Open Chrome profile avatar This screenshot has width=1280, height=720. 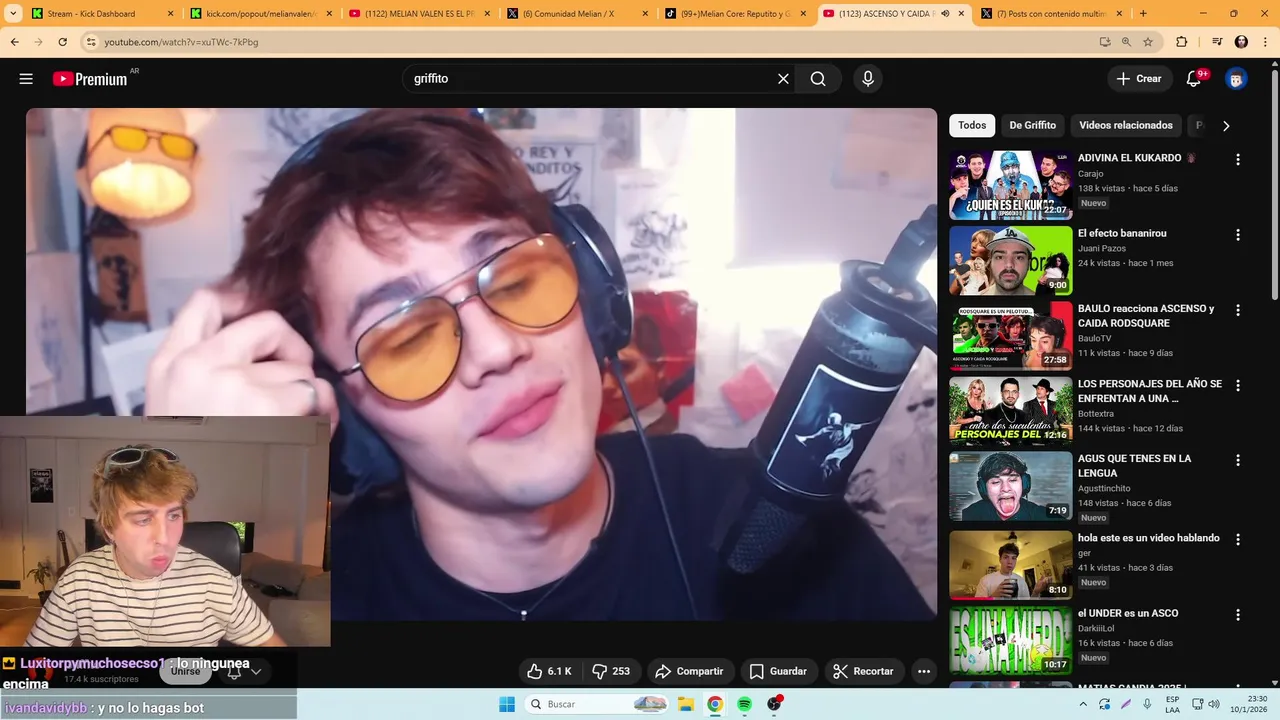1242,42
